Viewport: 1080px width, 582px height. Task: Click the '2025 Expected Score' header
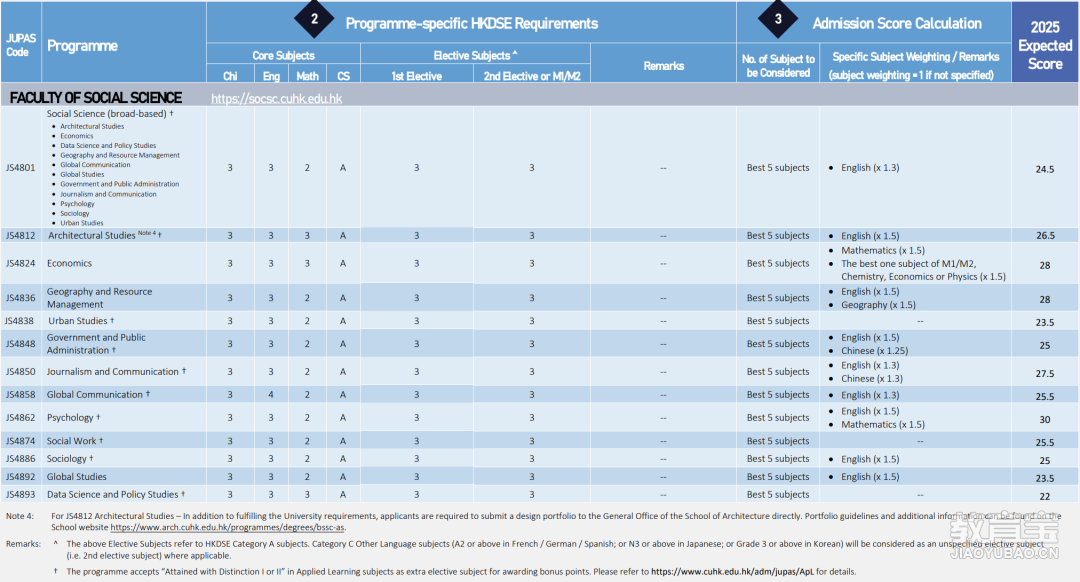pyautogui.click(x=1045, y=45)
